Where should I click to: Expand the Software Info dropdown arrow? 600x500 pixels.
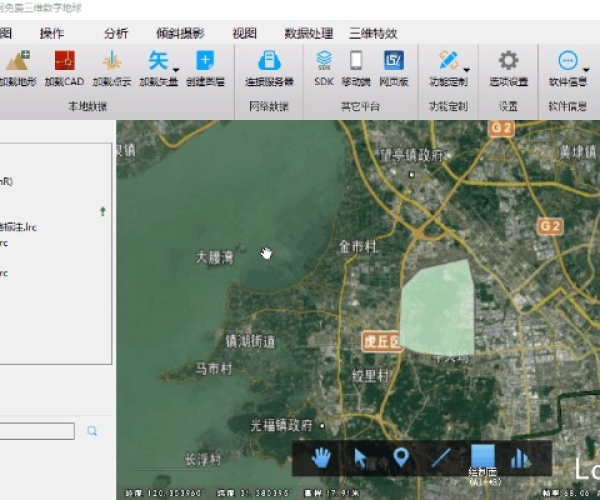click(586, 70)
